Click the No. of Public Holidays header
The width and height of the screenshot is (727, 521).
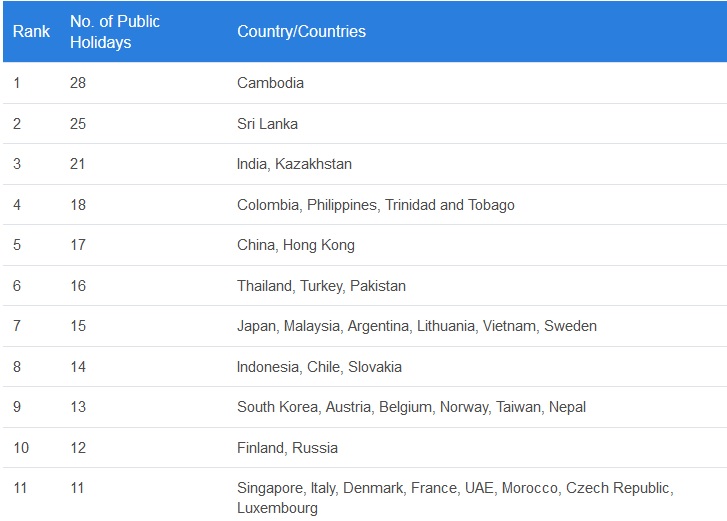(x=114, y=32)
